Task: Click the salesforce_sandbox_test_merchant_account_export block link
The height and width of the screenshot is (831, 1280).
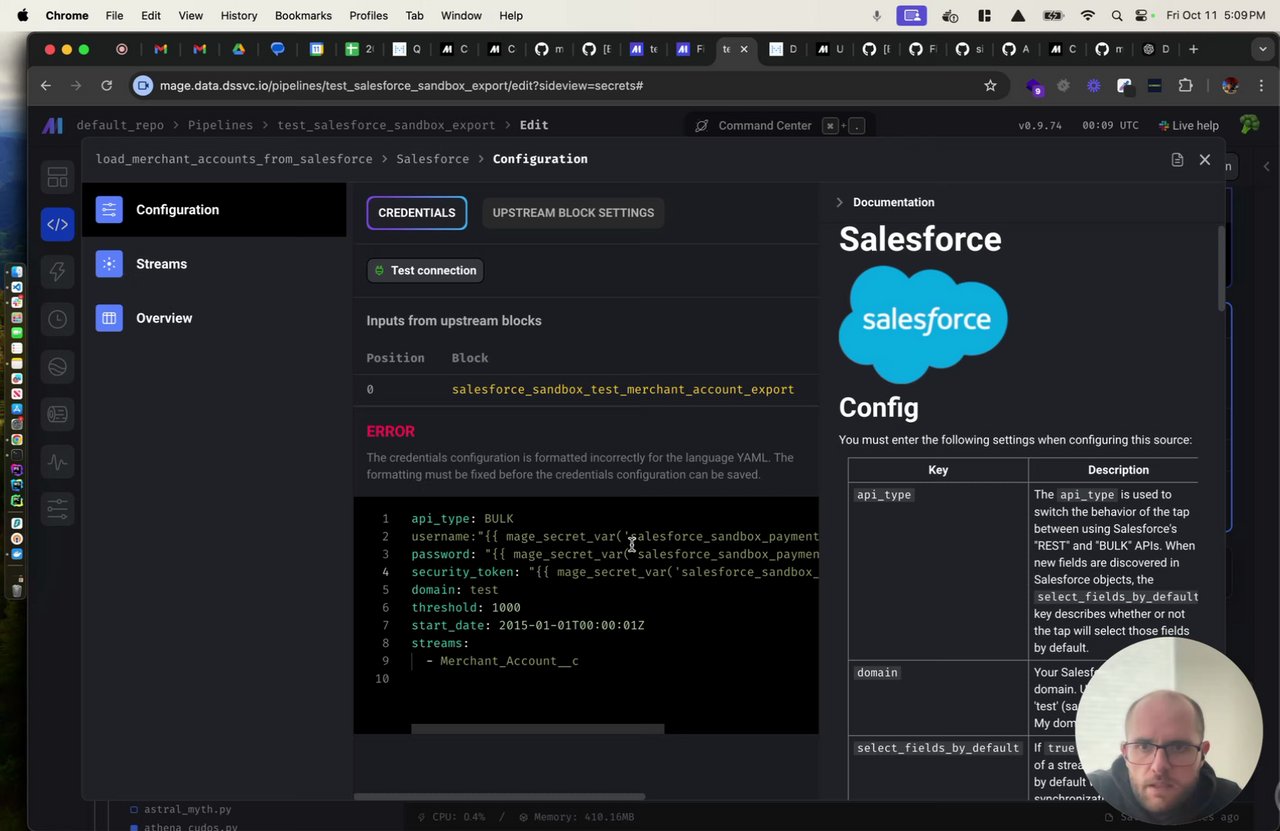Action: 623,390
